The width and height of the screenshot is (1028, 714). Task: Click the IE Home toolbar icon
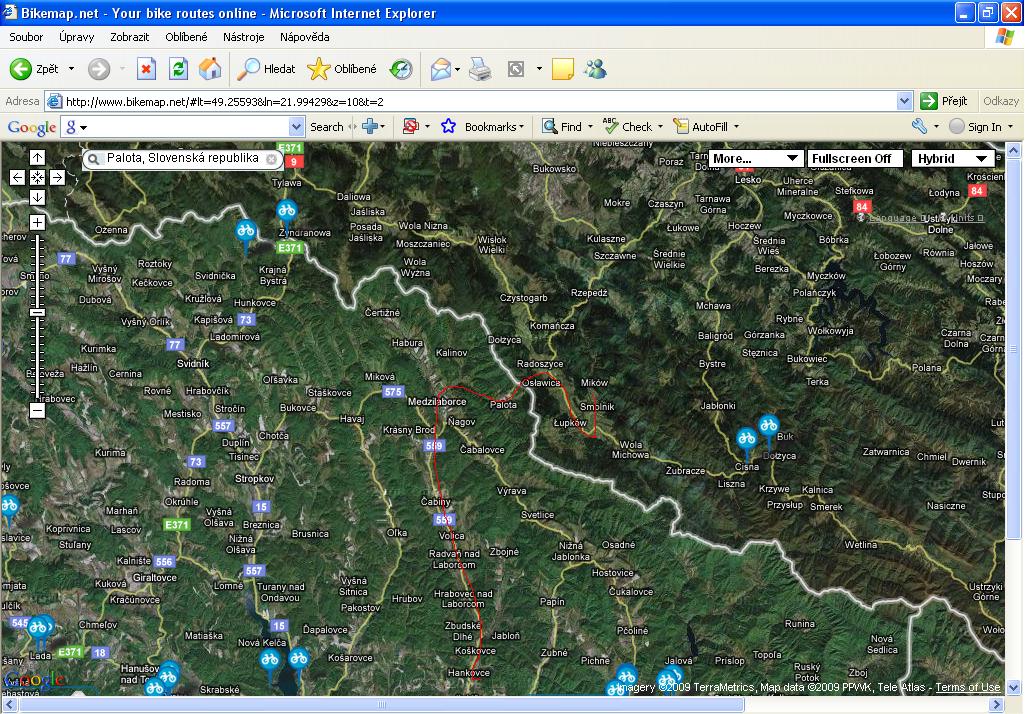210,69
